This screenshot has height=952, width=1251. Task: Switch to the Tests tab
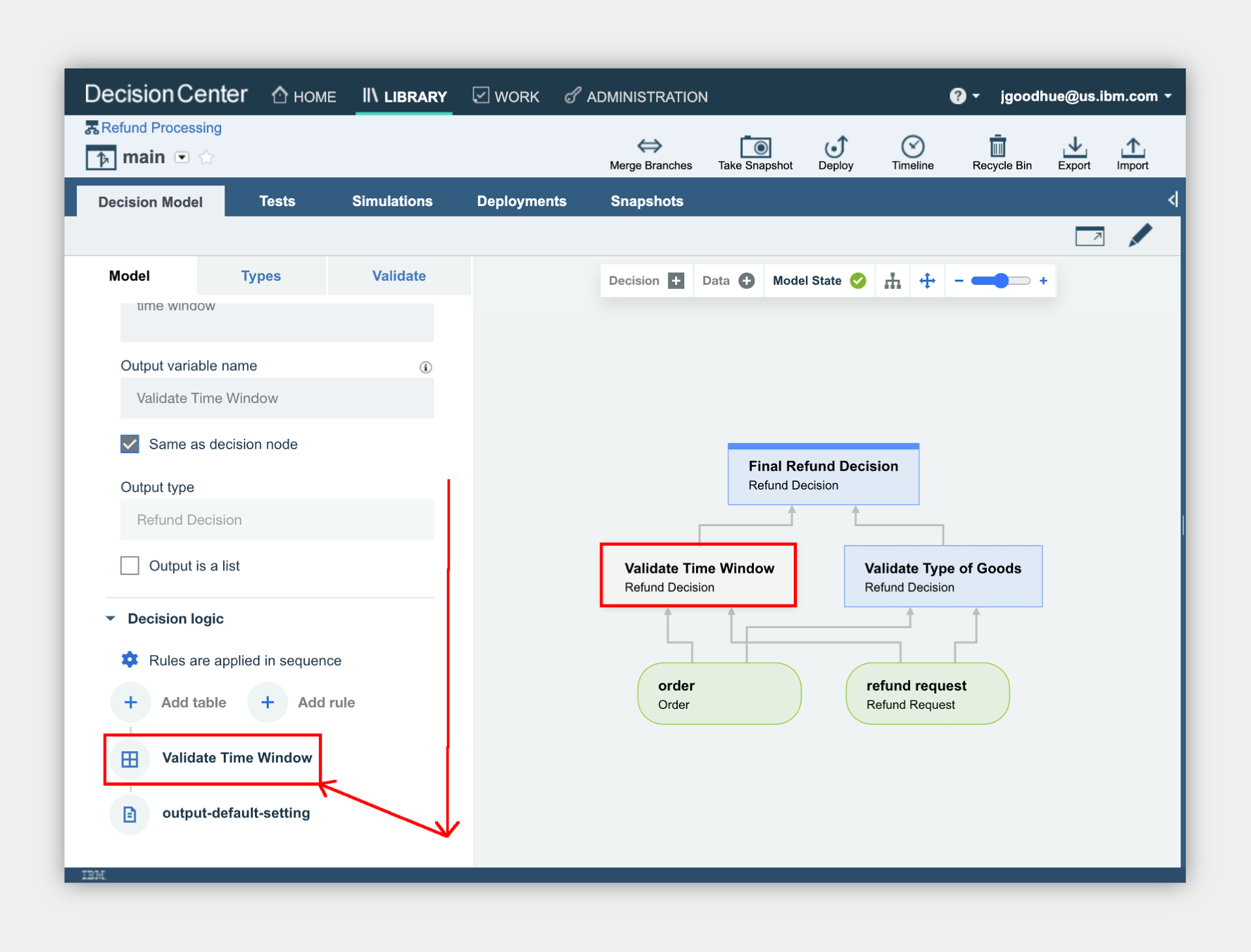(277, 201)
